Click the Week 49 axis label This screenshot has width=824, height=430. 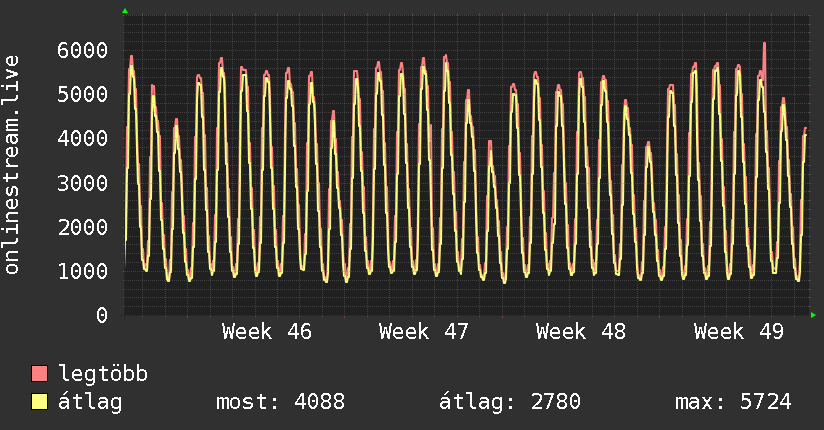[x=738, y=332]
